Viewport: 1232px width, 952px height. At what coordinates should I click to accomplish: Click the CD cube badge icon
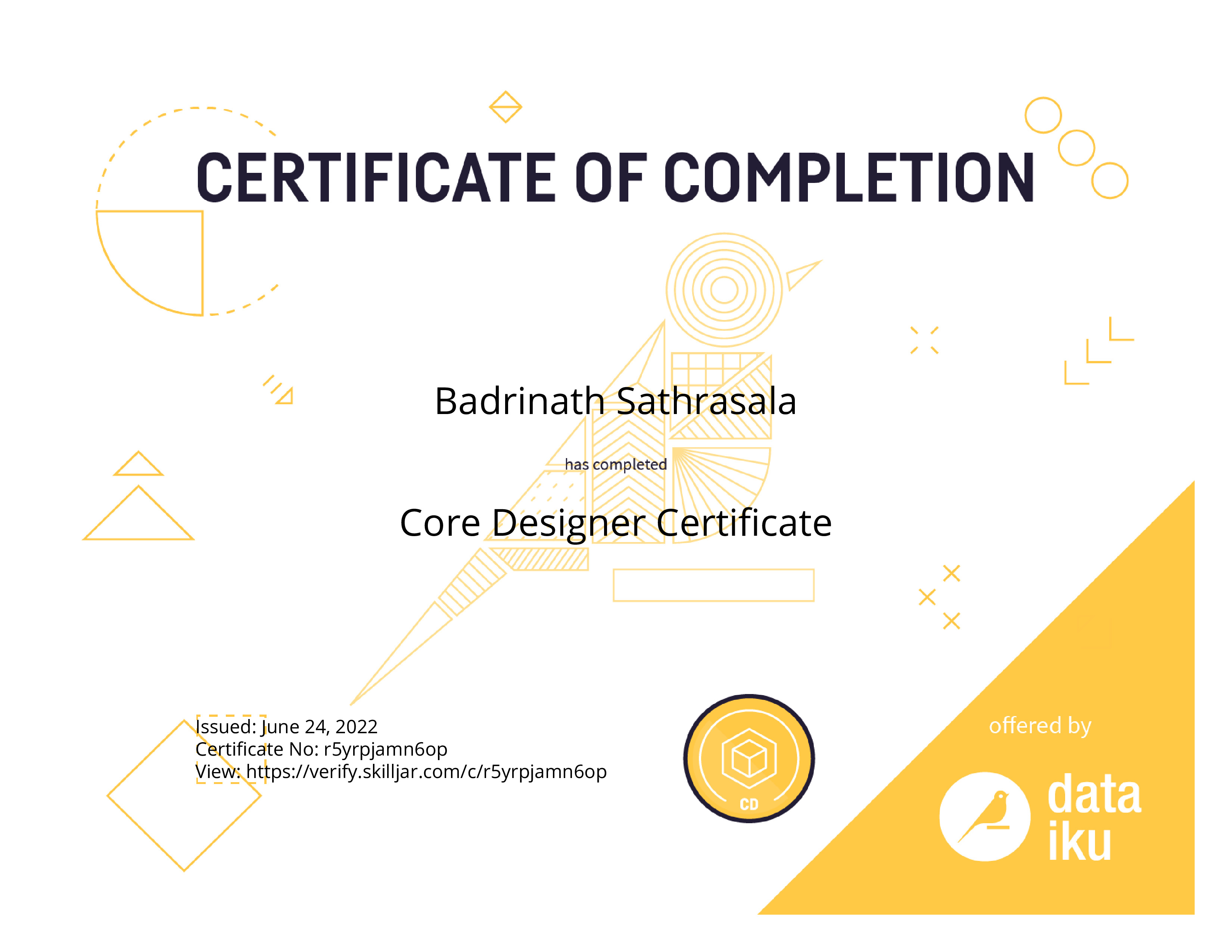(749, 758)
